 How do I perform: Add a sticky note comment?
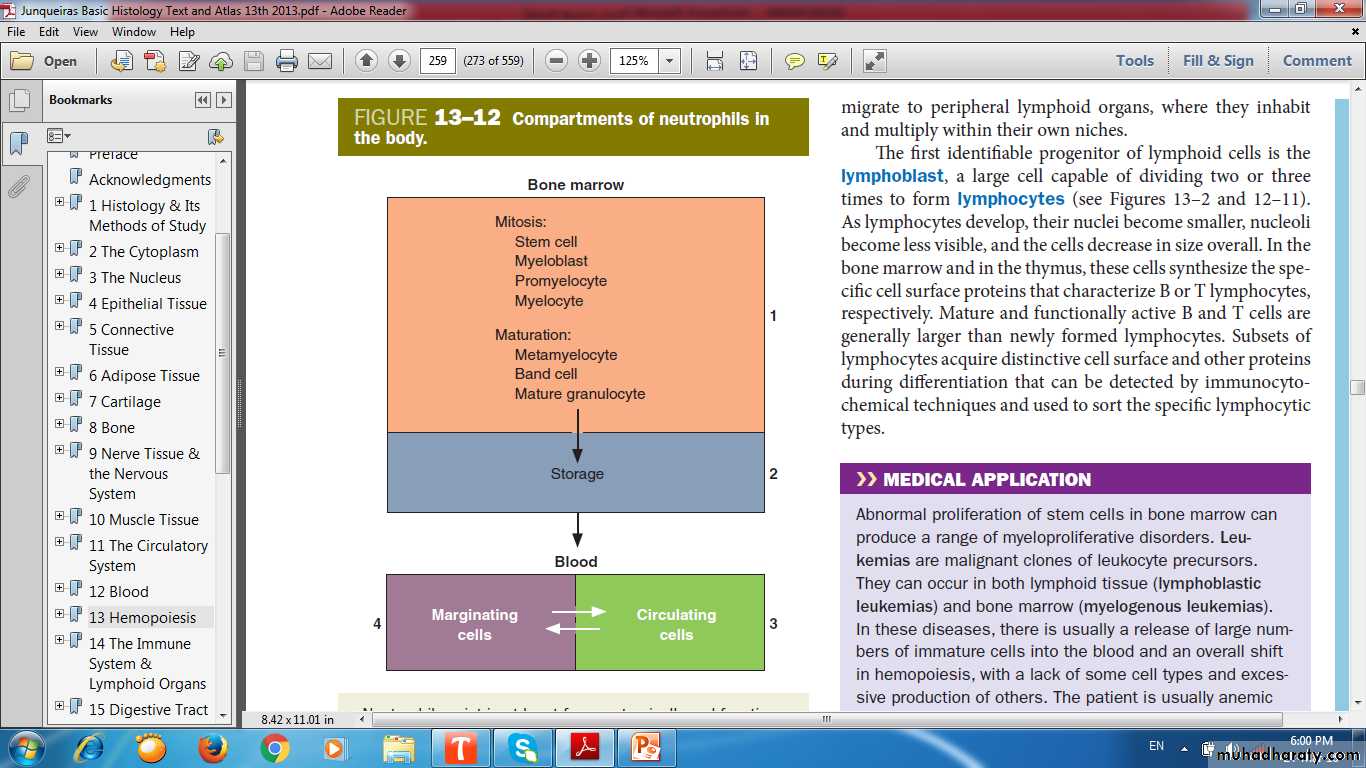pyautogui.click(x=795, y=61)
